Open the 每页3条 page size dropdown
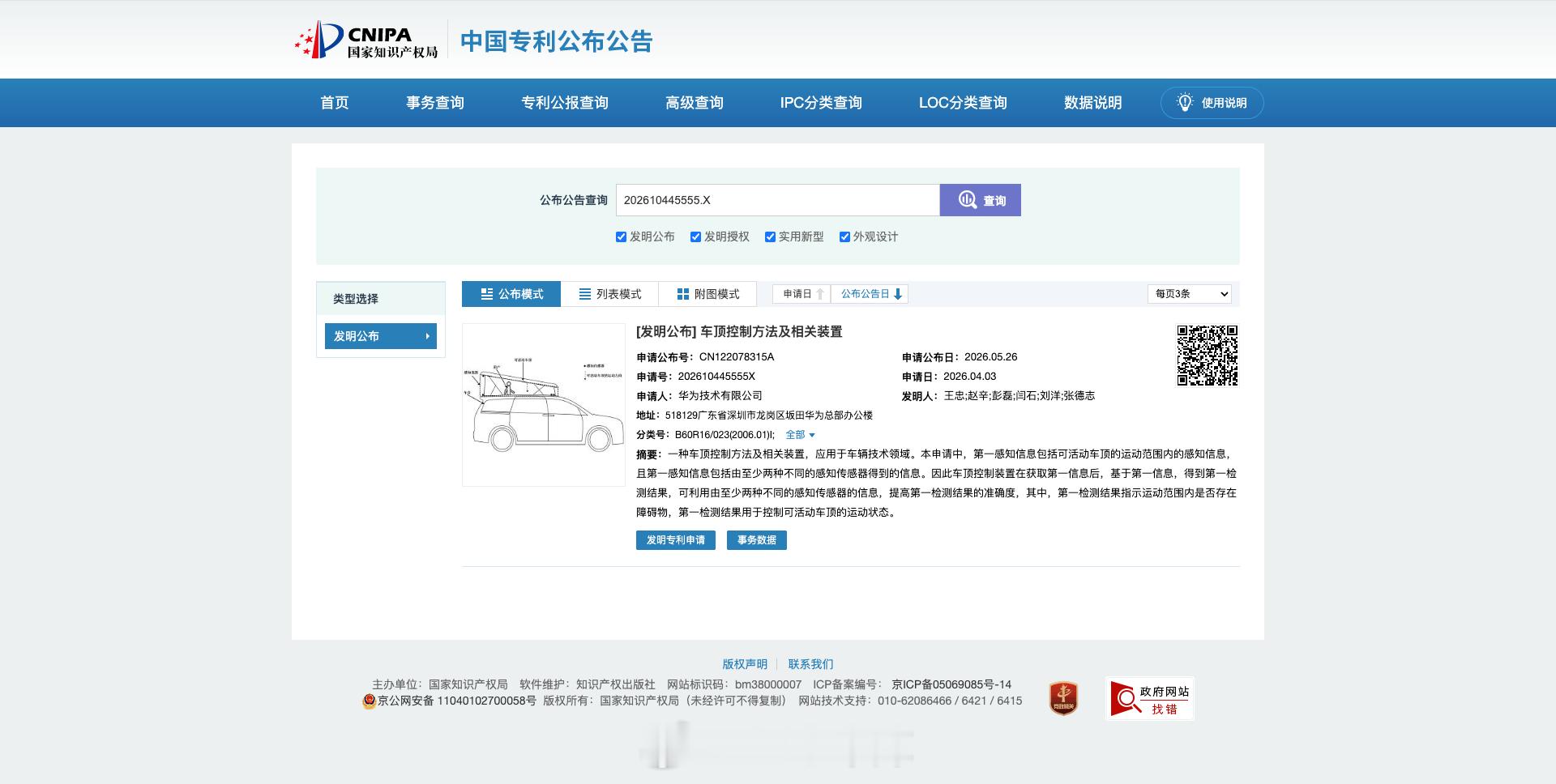 pos(1190,294)
